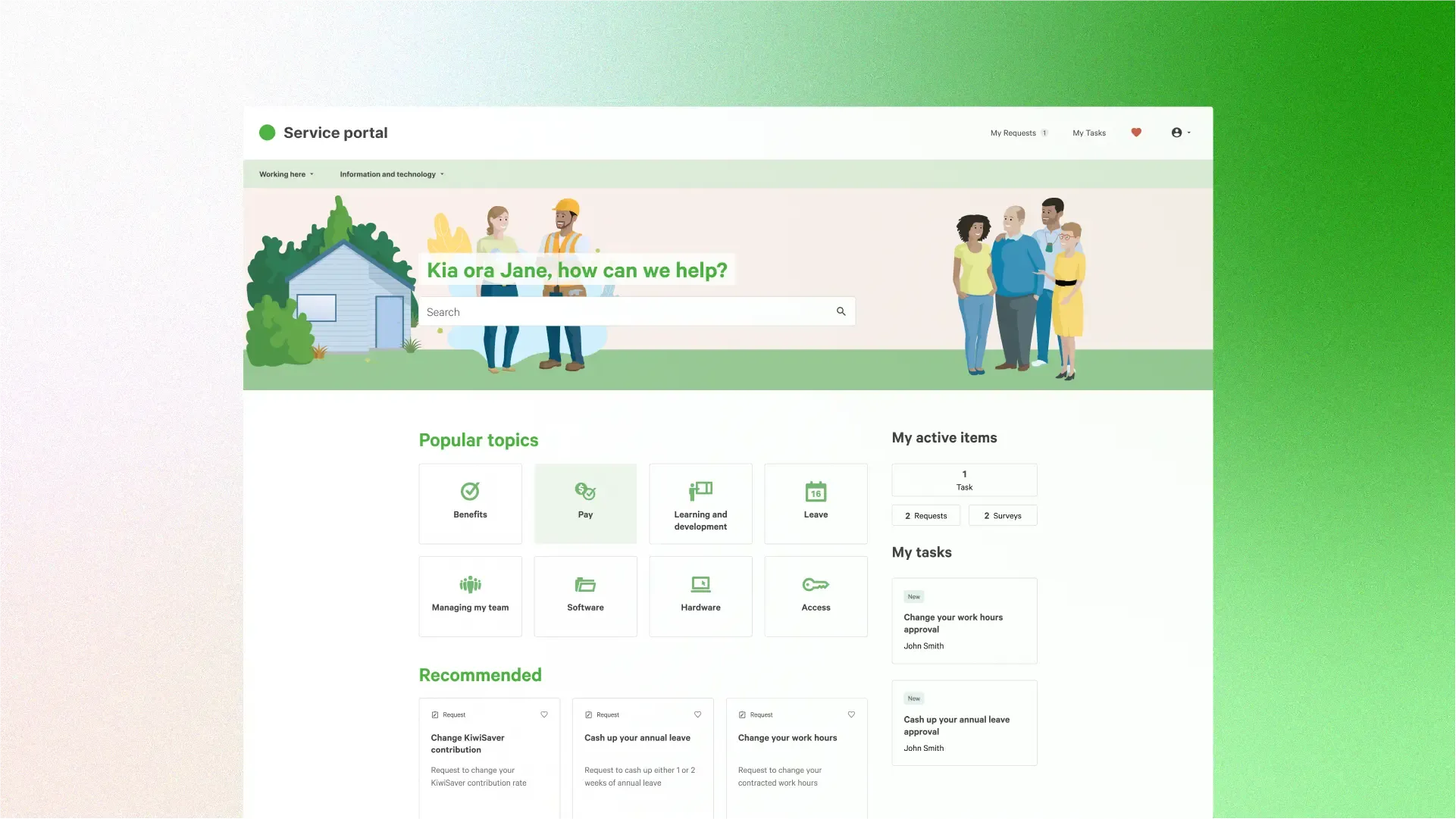The width and height of the screenshot is (1456, 819).
Task: Open the user account profile icon
Action: click(x=1176, y=133)
